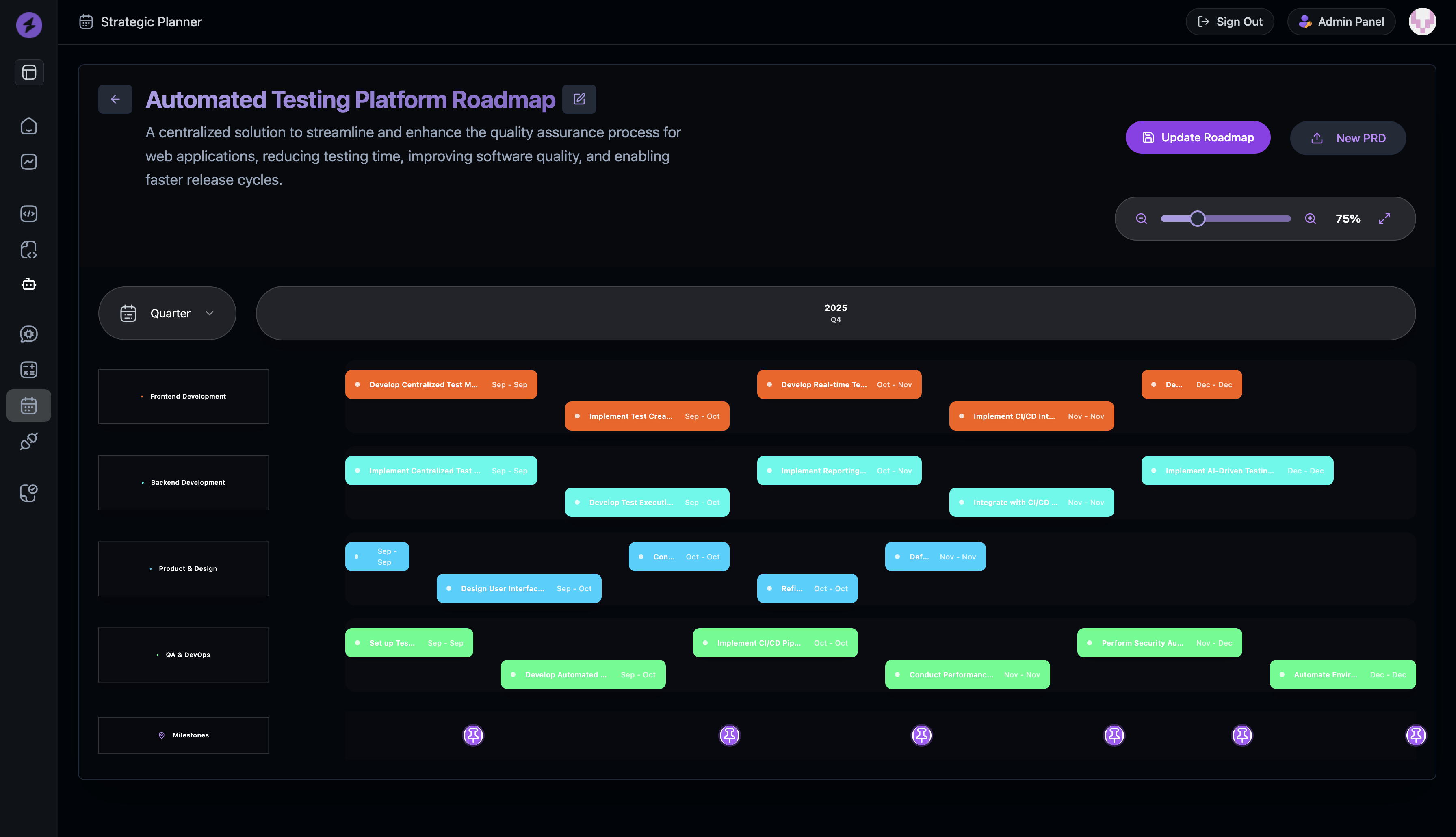The height and width of the screenshot is (837, 1456).
Task: Click the New PRD button
Action: point(1348,138)
